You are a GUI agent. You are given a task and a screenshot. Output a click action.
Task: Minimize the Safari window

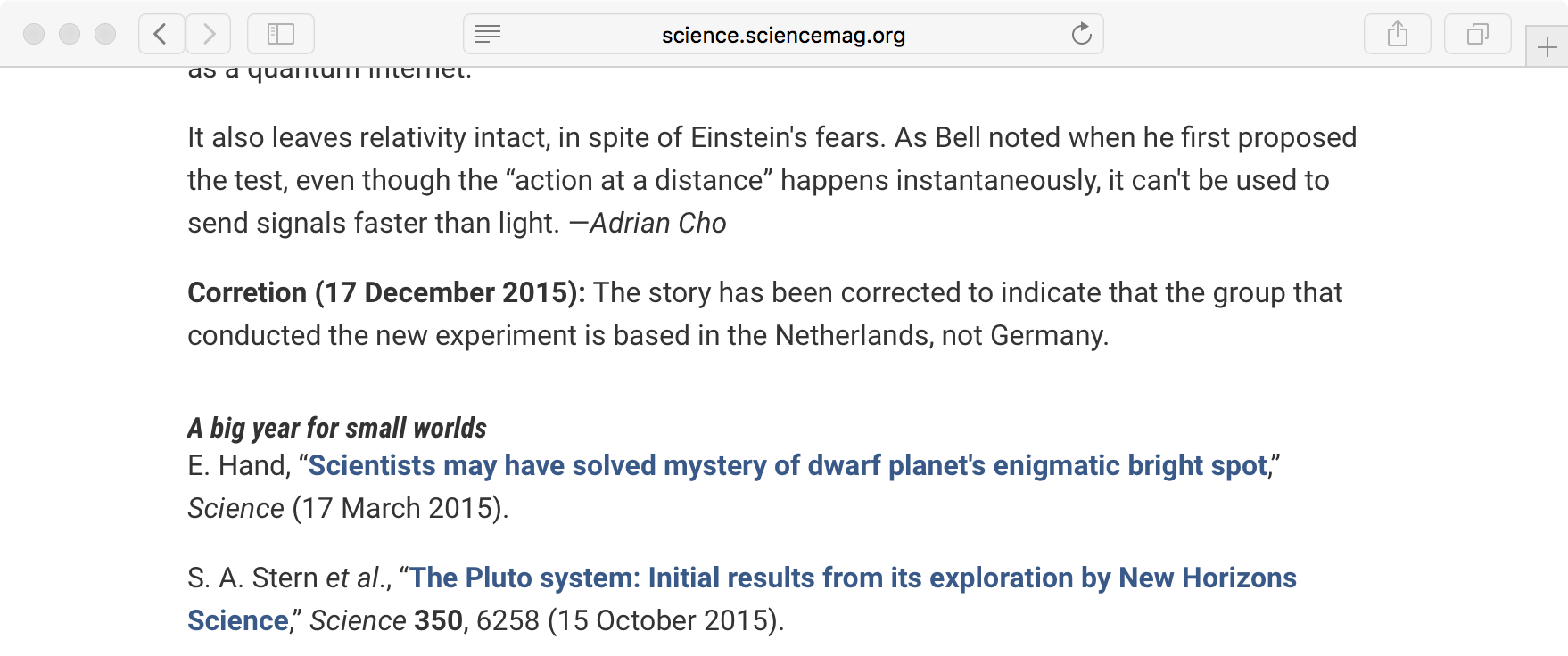point(70,34)
